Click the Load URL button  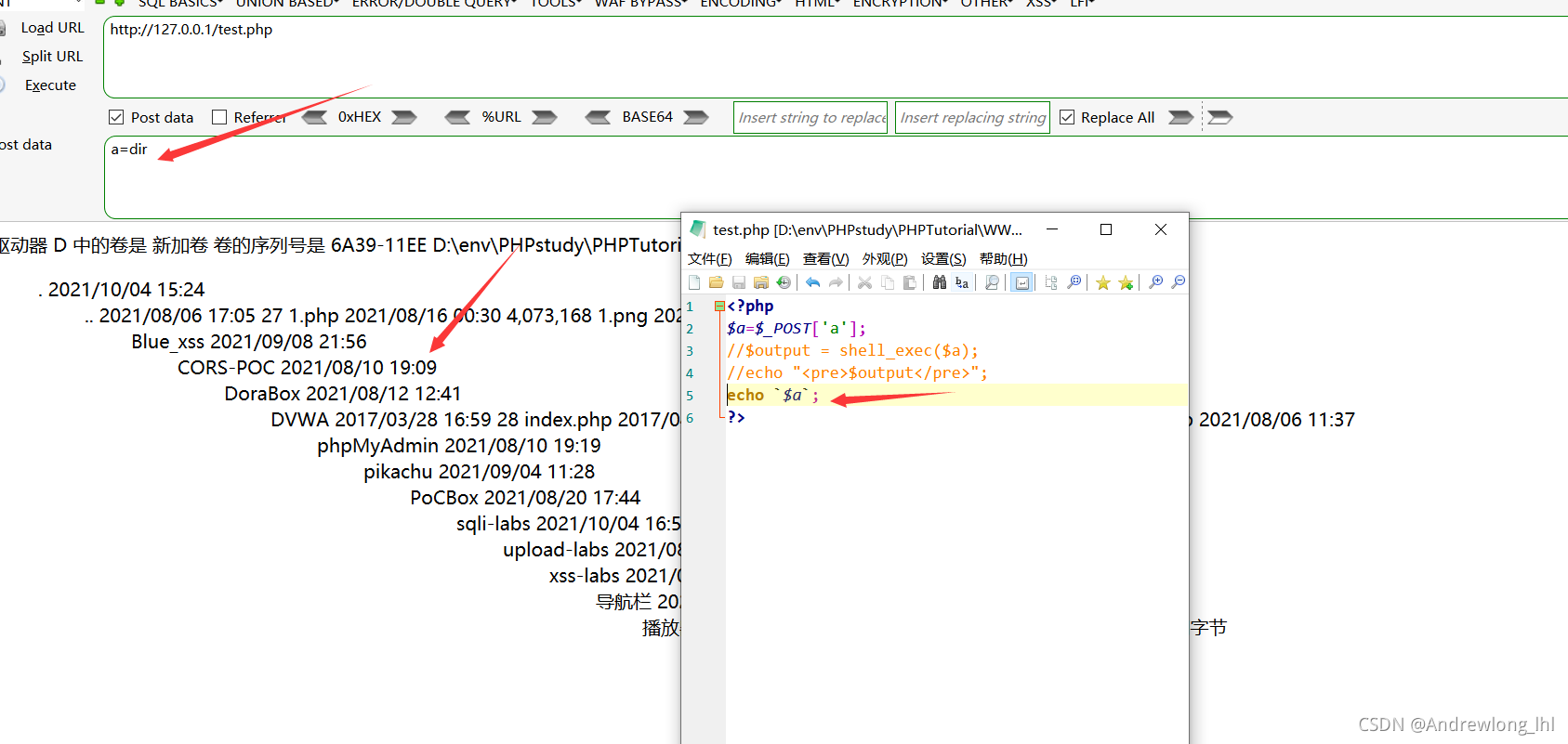52,28
